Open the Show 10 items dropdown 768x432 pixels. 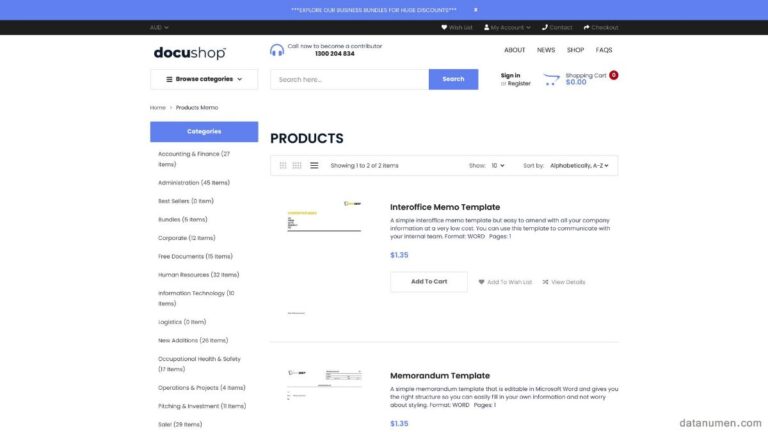[x=498, y=166]
